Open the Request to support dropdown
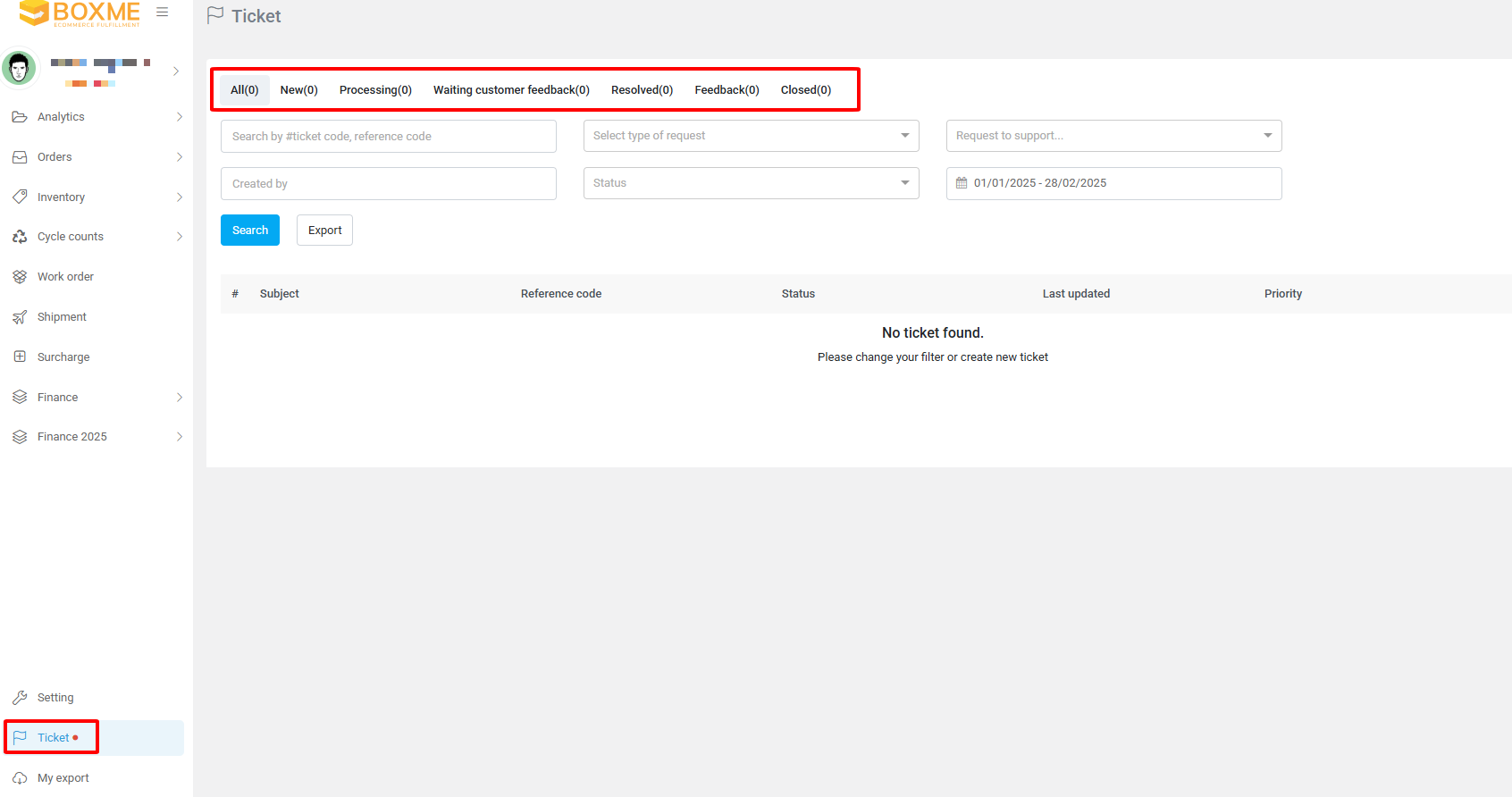1512x797 pixels. point(1113,136)
